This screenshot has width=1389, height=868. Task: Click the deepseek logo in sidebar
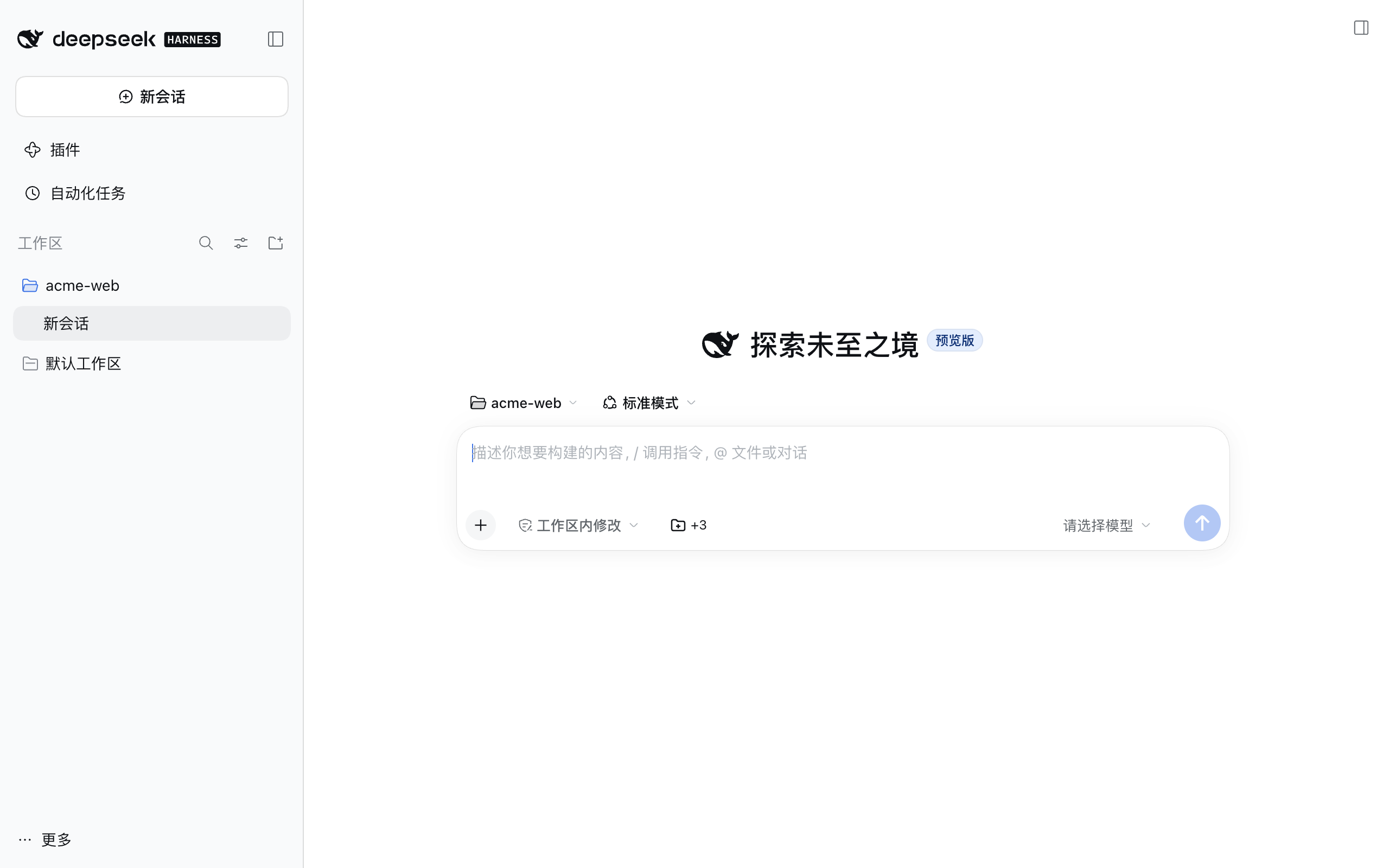coord(86,39)
